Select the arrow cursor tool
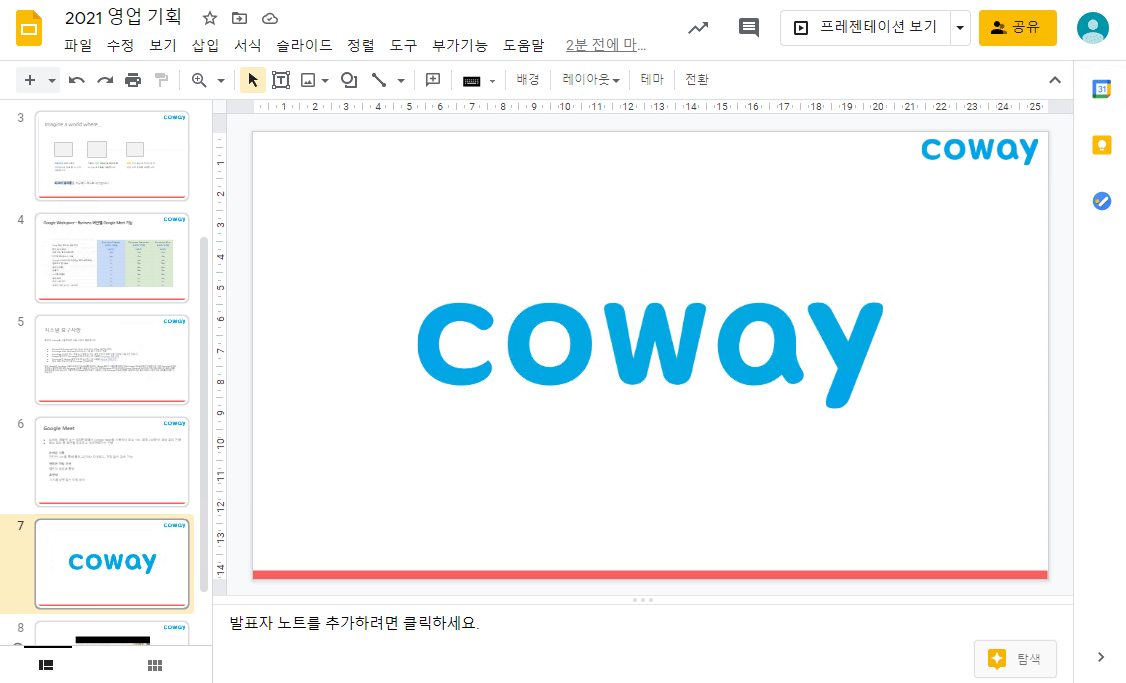Image resolution: width=1126 pixels, height=683 pixels. click(x=253, y=80)
